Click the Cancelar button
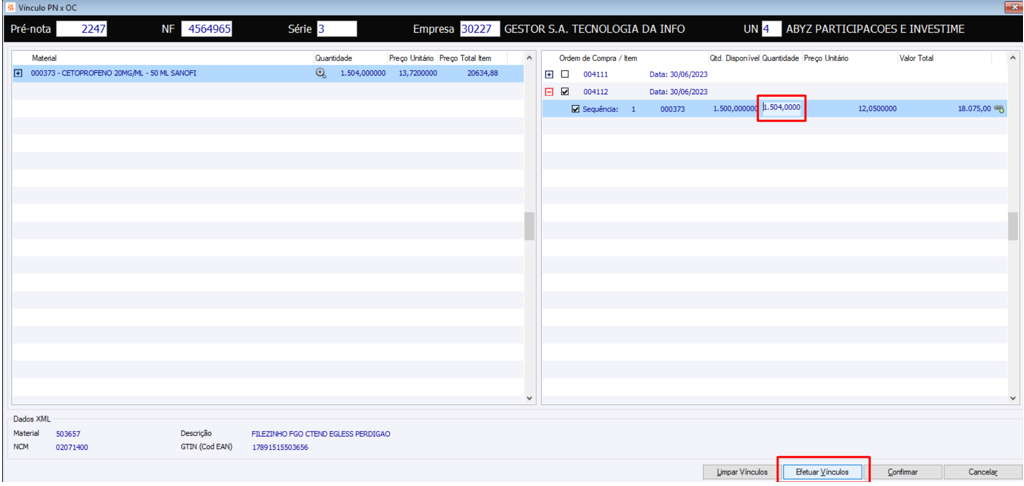Screen dimensions: 1024x486 [983, 472]
